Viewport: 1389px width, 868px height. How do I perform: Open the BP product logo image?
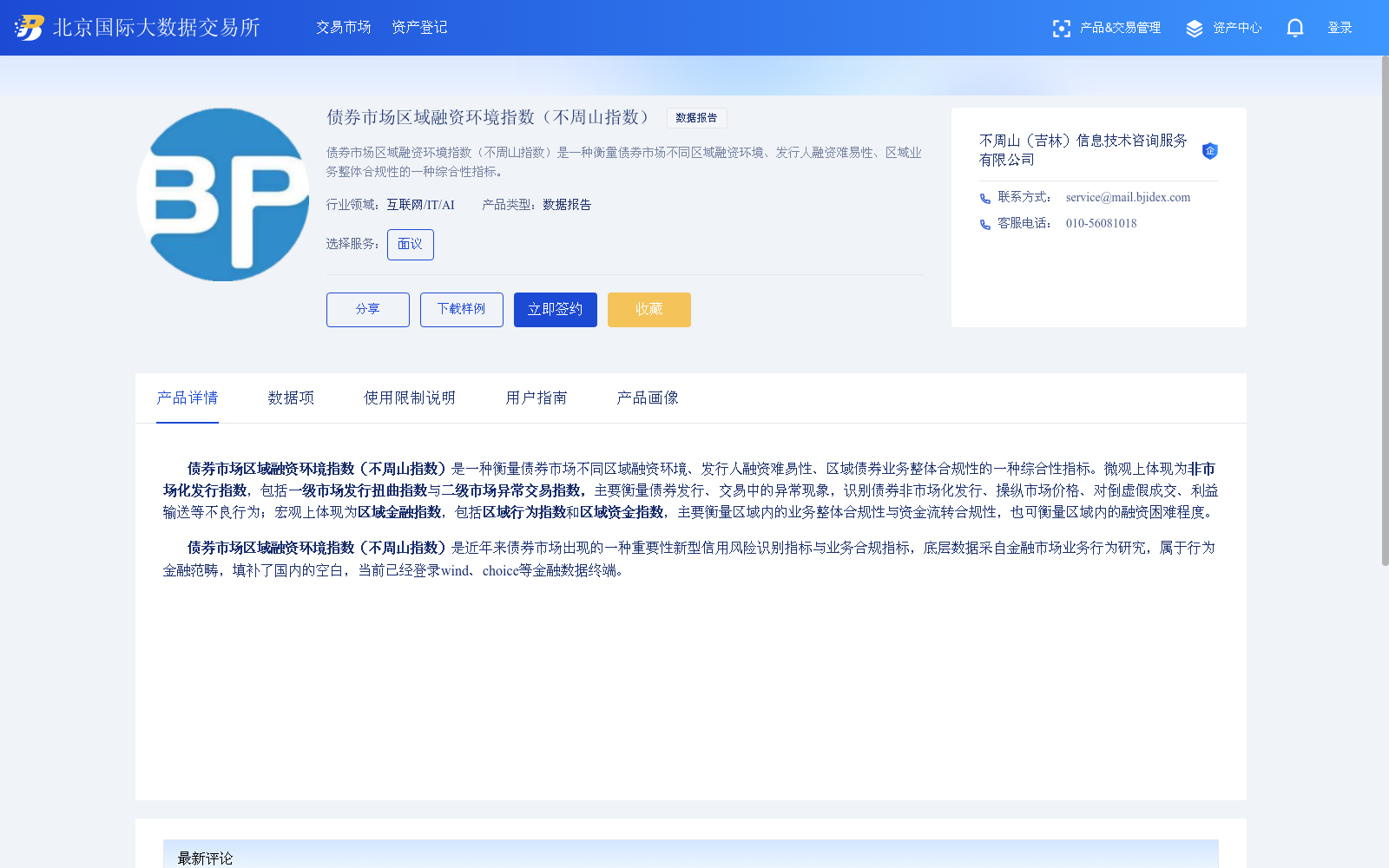coord(223,194)
